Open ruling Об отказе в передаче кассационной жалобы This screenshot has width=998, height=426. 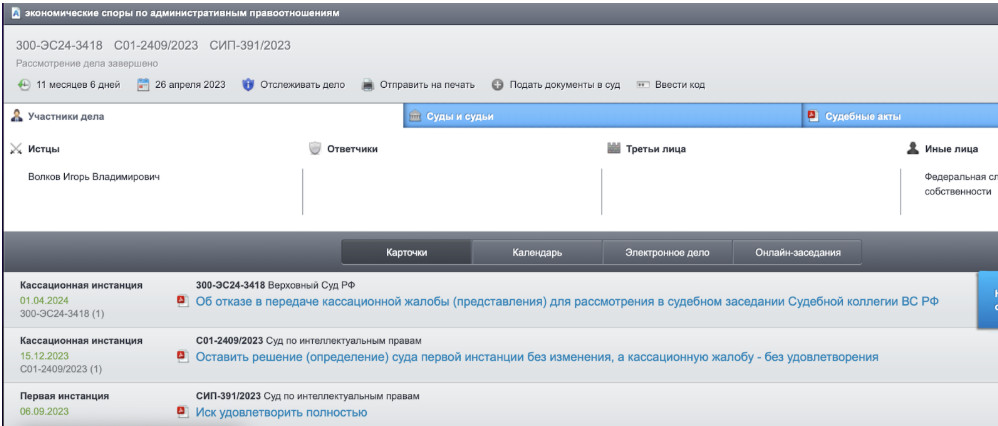566,301
